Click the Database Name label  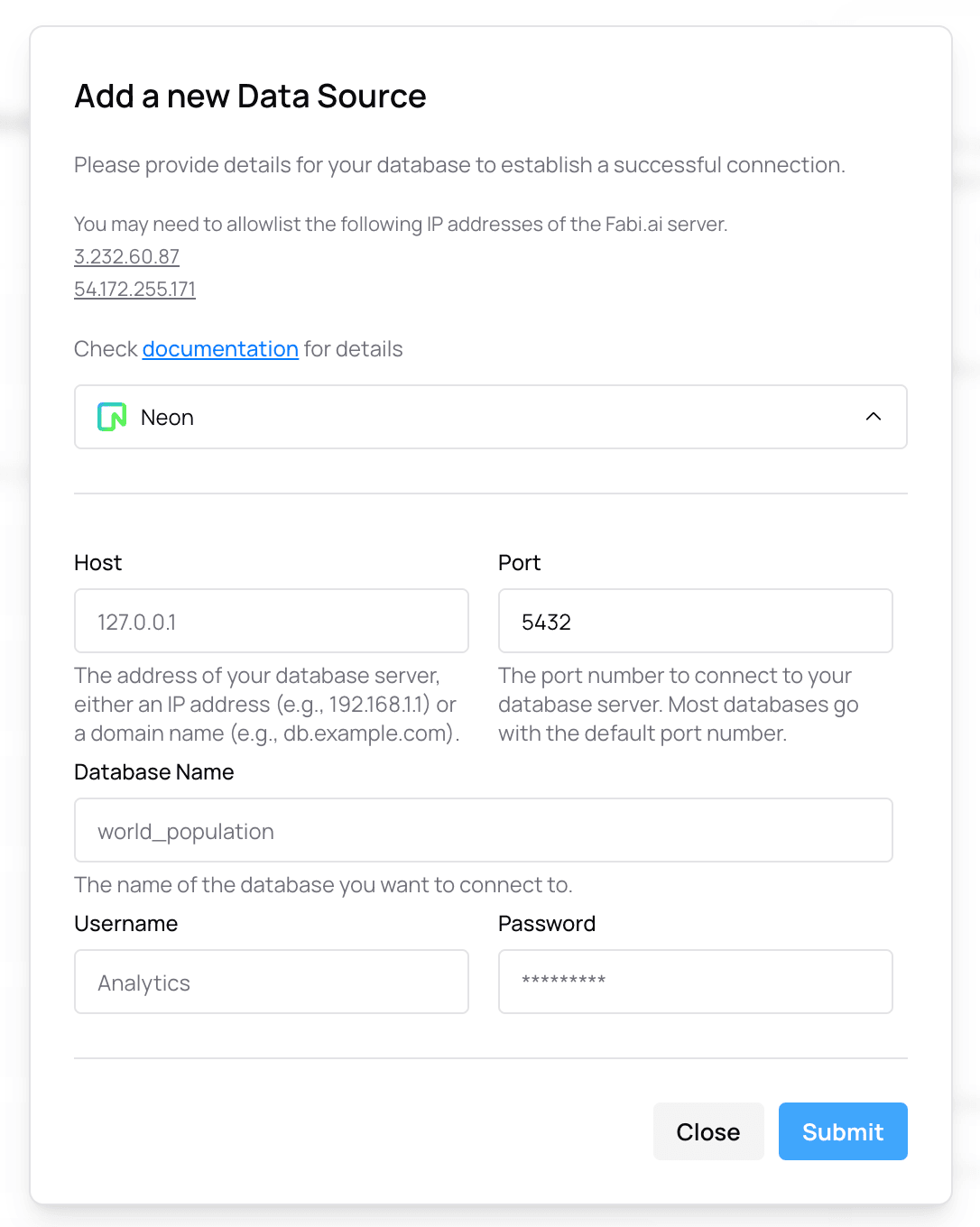point(153,772)
